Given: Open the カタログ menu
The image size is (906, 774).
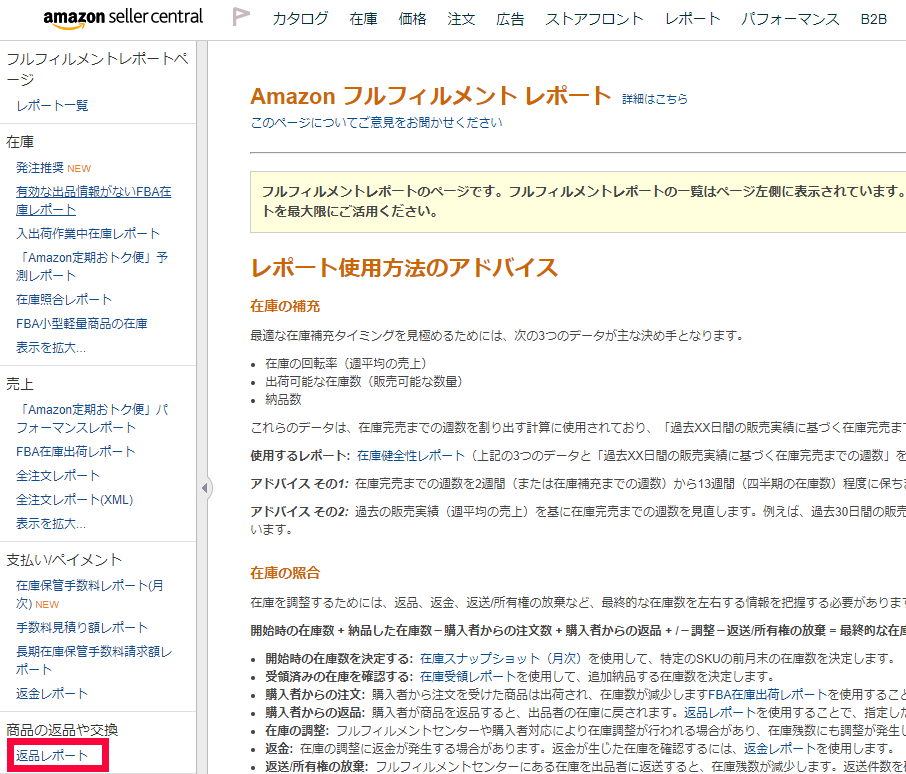Looking at the screenshot, I should 300,19.
